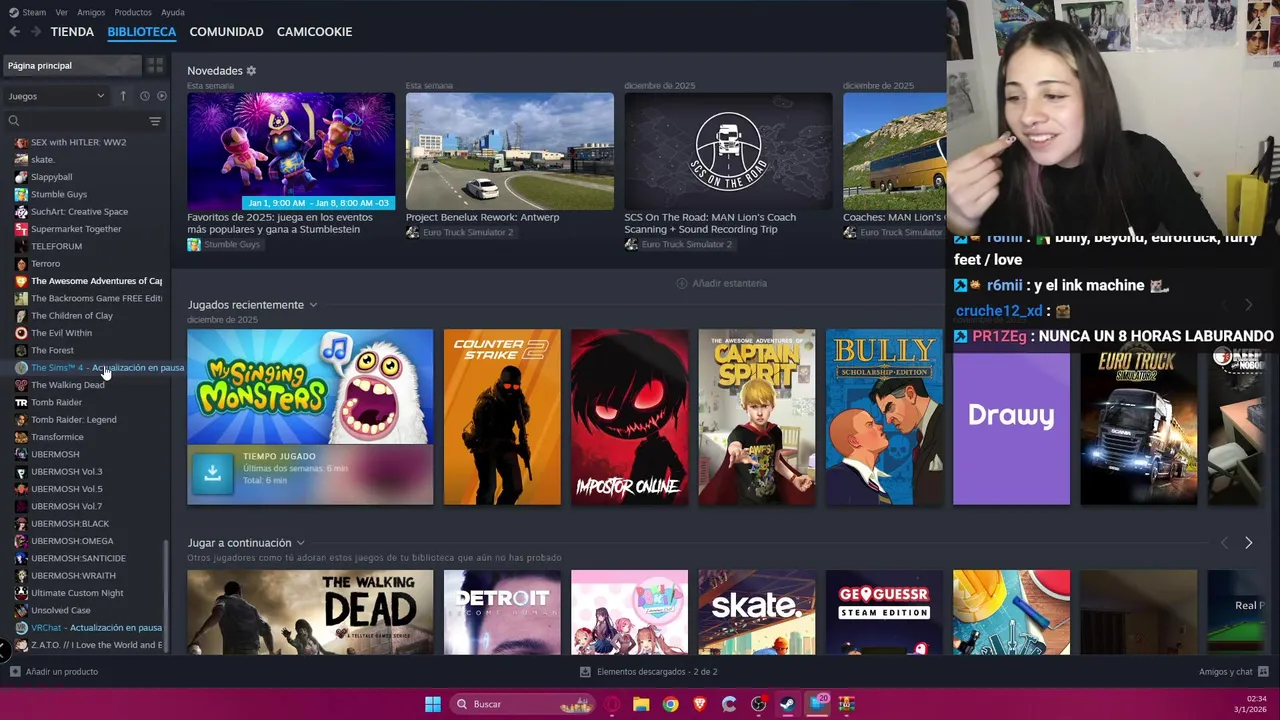Click the Windows taskbar Buscar box

point(523,704)
